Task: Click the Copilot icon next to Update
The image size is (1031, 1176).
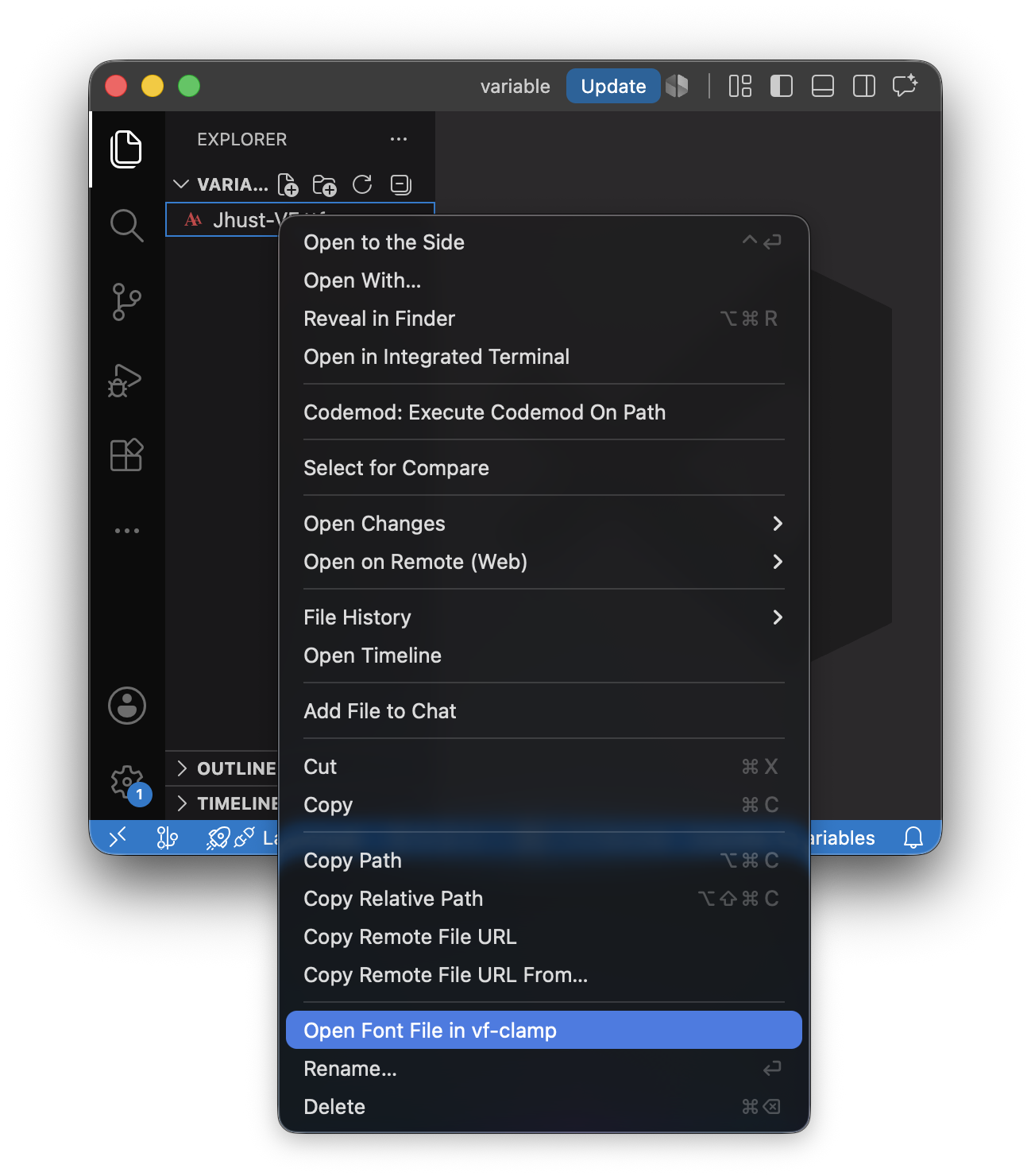Action: click(677, 86)
